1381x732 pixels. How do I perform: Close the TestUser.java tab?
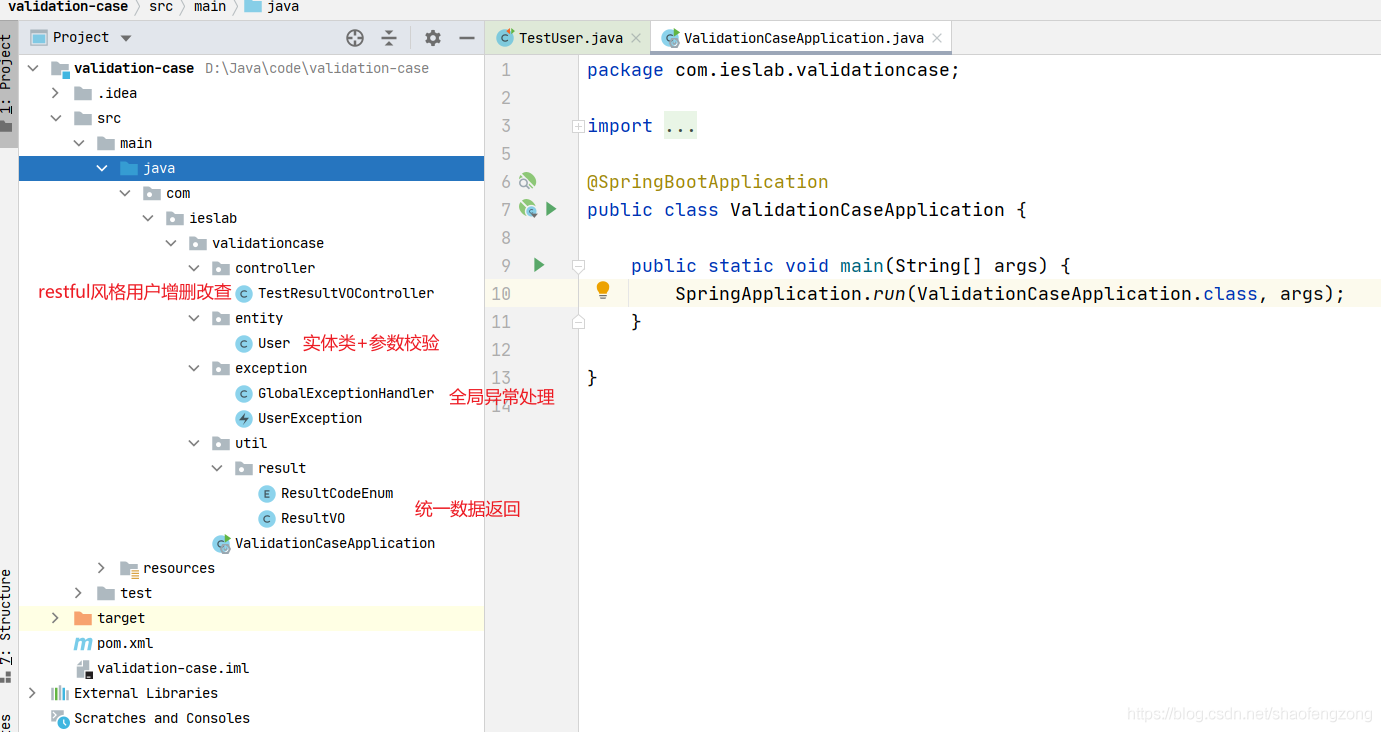636,38
